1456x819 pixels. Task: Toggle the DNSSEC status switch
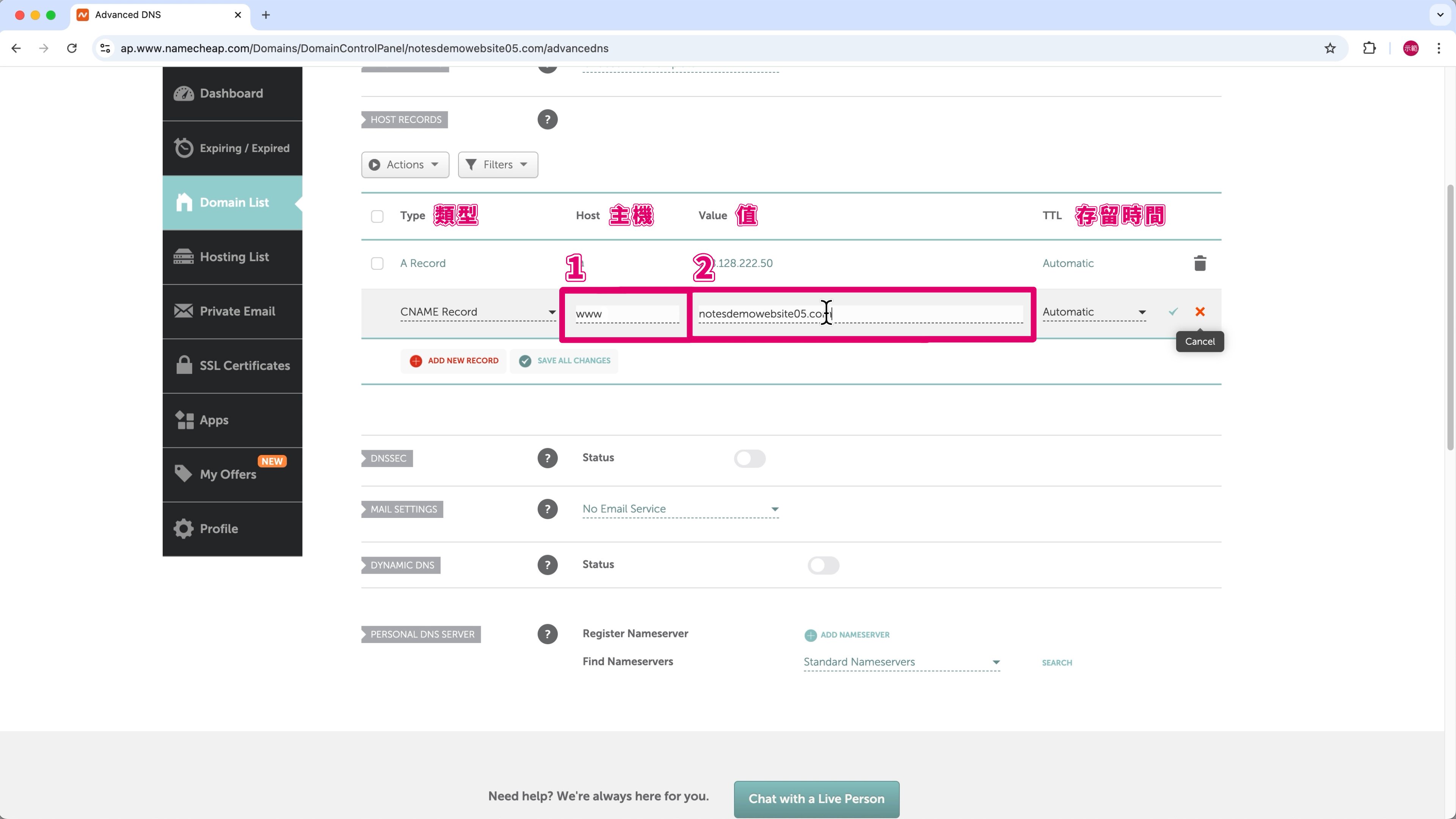[x=750, y=458]
